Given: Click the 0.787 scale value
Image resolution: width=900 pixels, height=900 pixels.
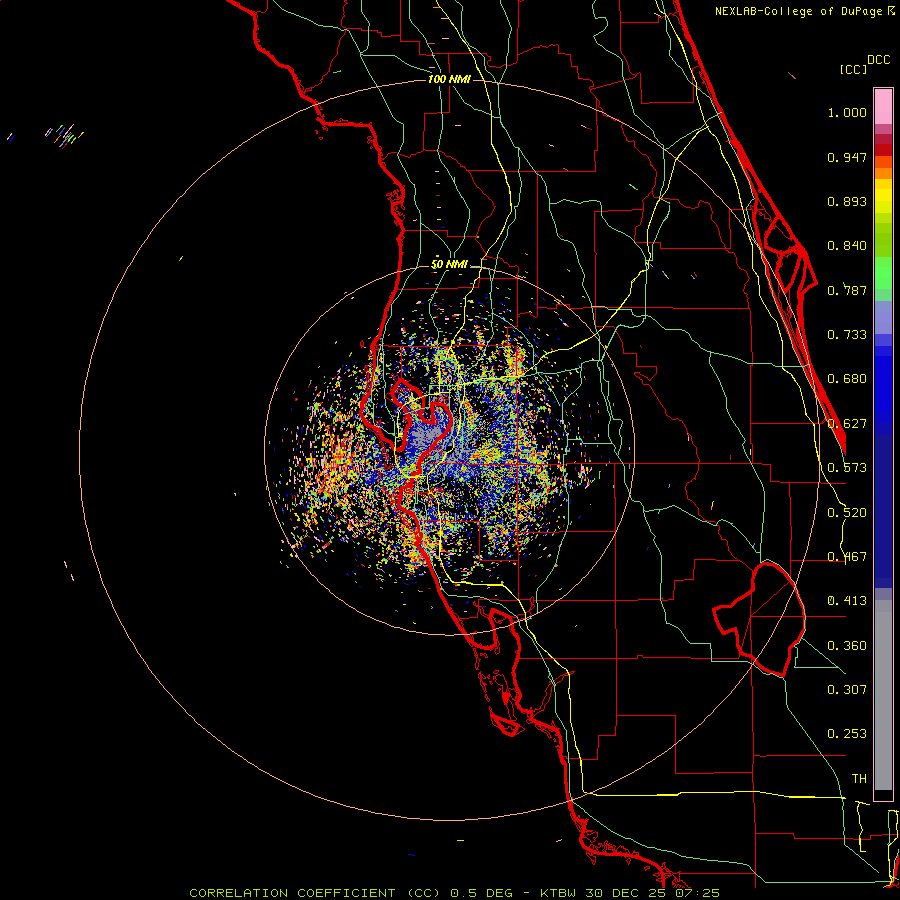Looking at the screenshot, I should (x=847, y=290).
